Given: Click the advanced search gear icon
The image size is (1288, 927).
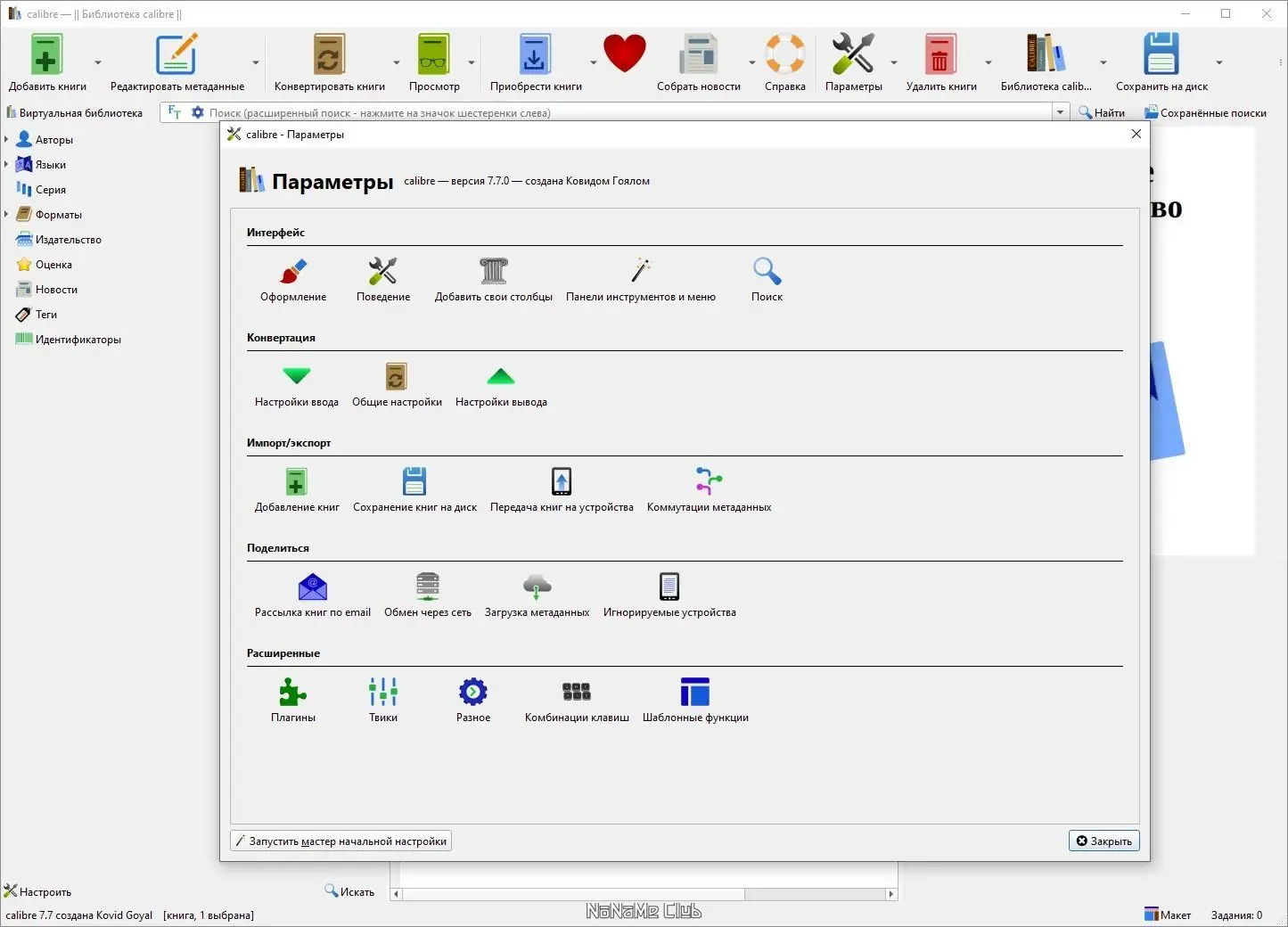Looking at the screenshot, I should click(x=198, y=112).
